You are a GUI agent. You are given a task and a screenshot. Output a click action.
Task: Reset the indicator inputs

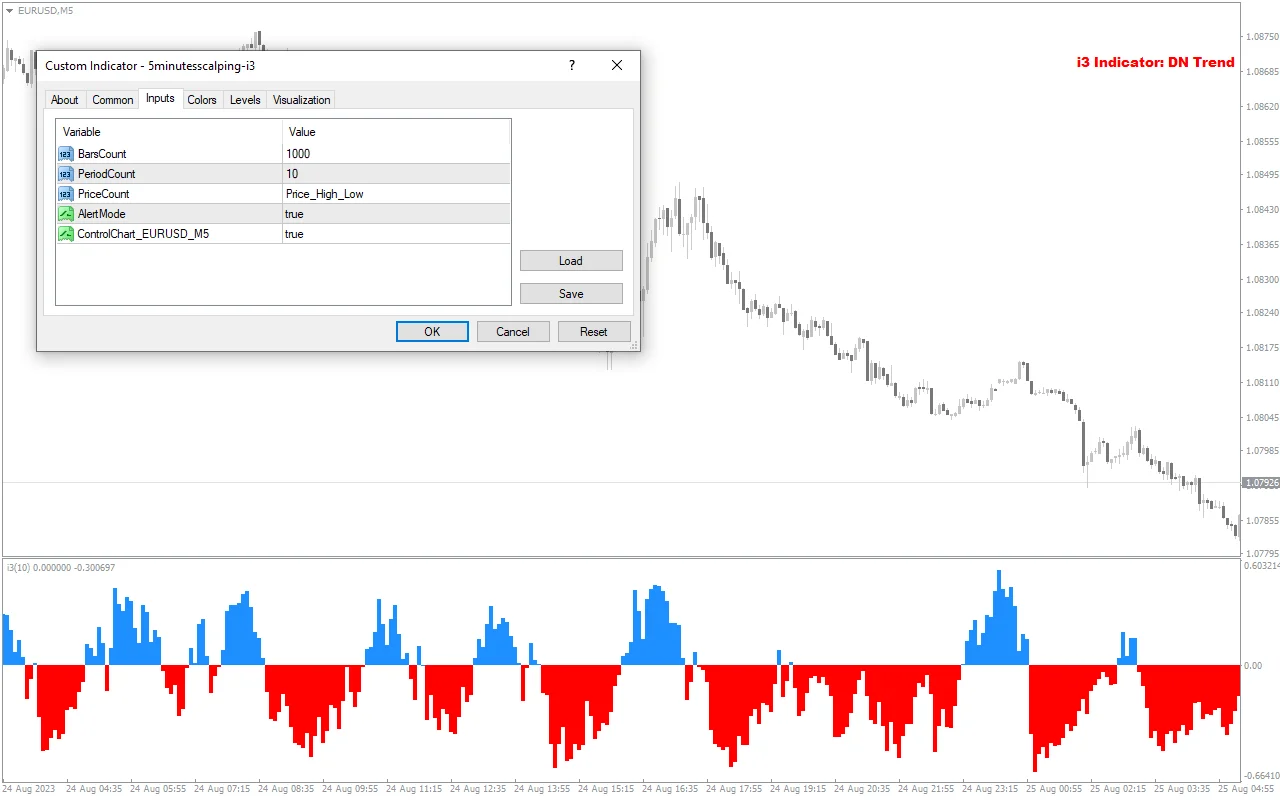point(594,331)
